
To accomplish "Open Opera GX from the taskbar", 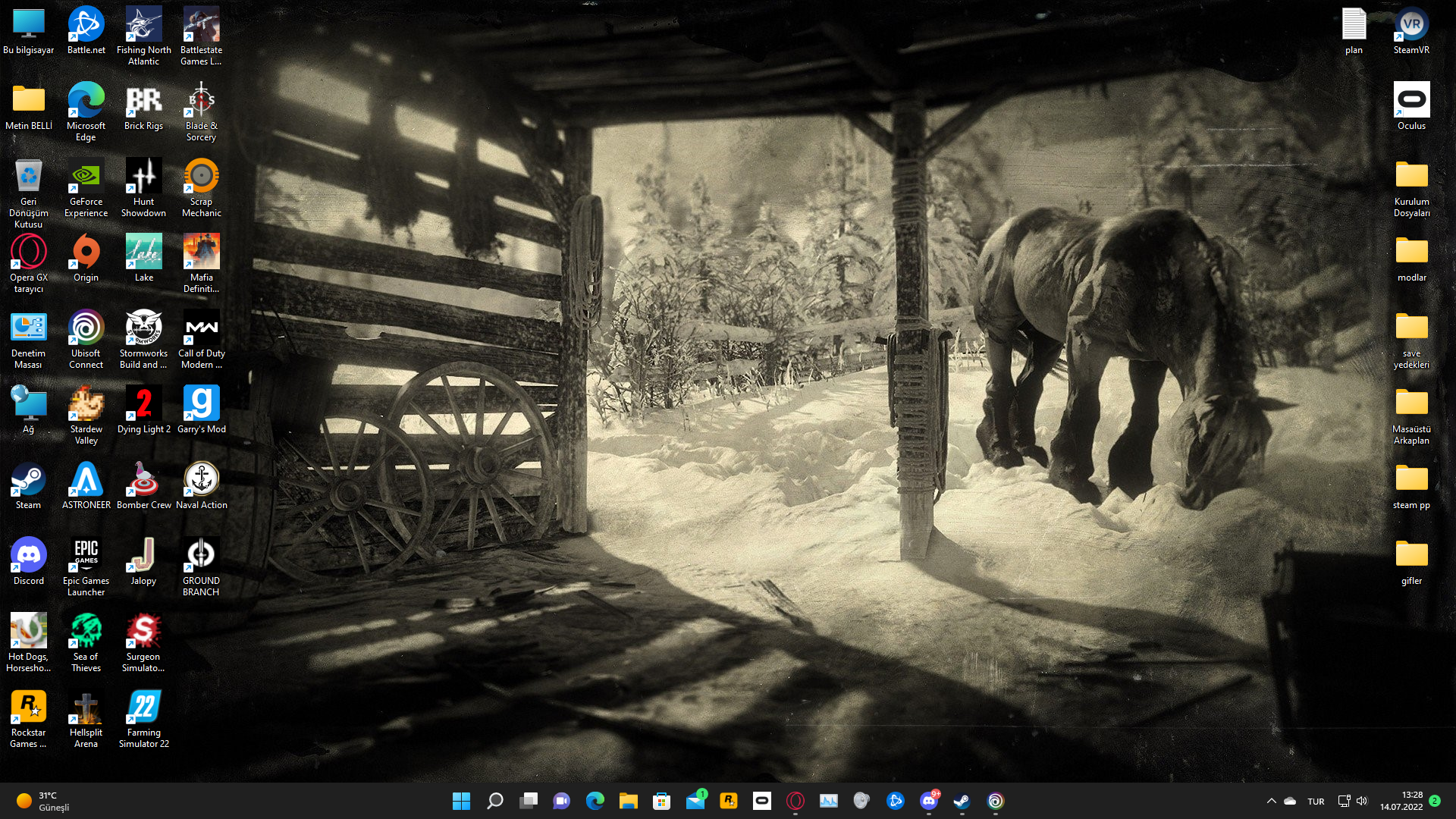I will coord(795,801).
